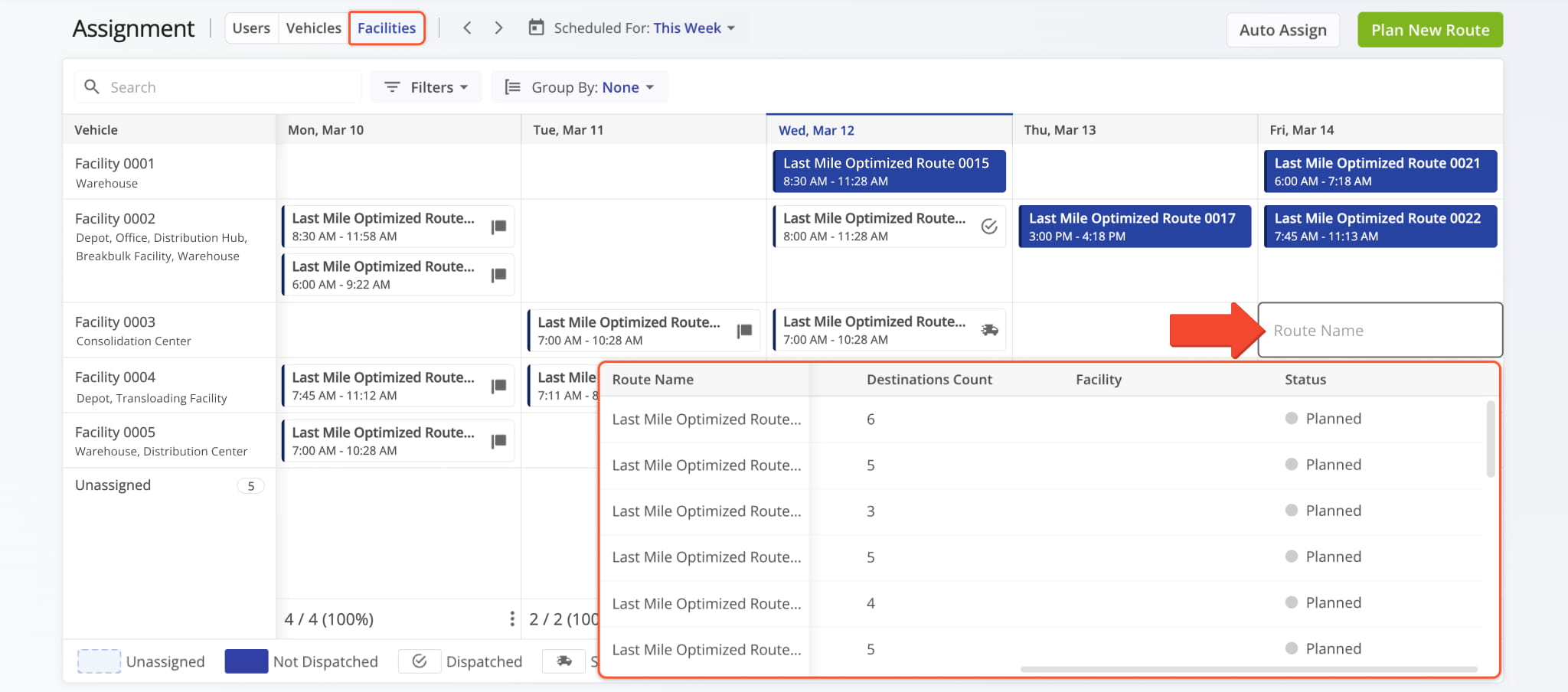Click flag icon on Facility 0003 Tuesday route
This screenshot has height=692, width=1568.
point(744,331)
